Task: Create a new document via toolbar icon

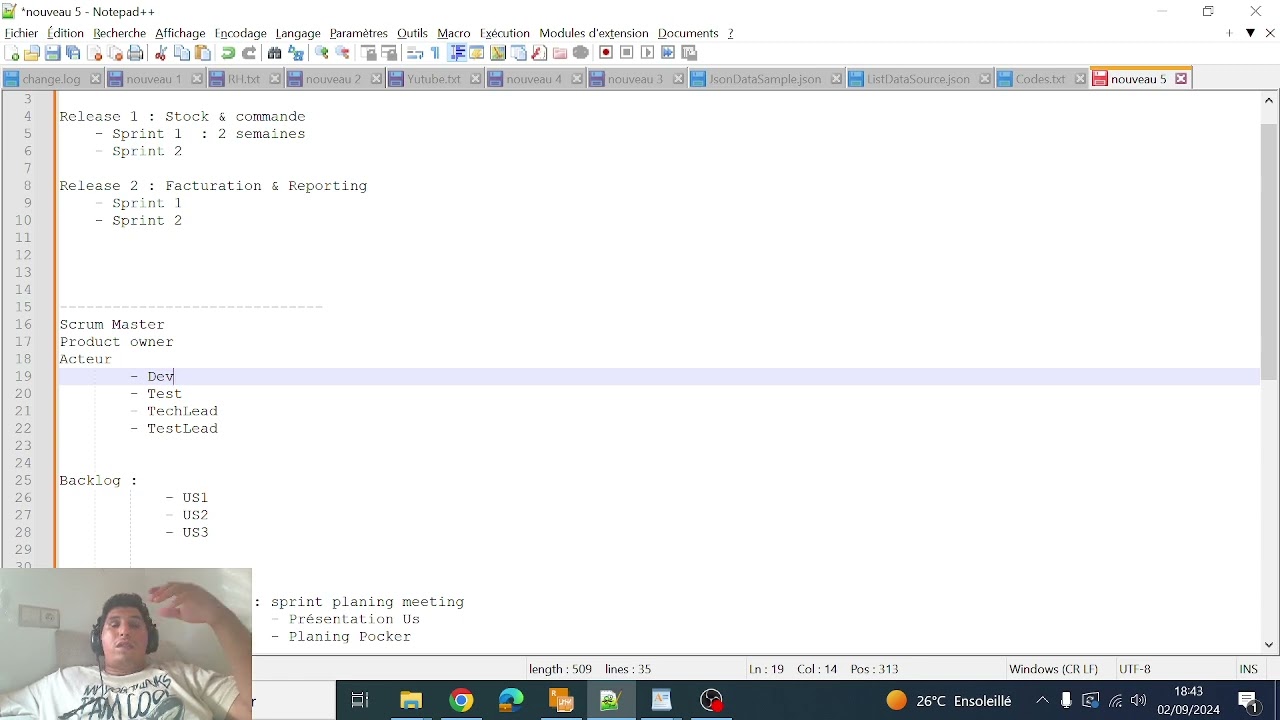Action: coord(12,53)
